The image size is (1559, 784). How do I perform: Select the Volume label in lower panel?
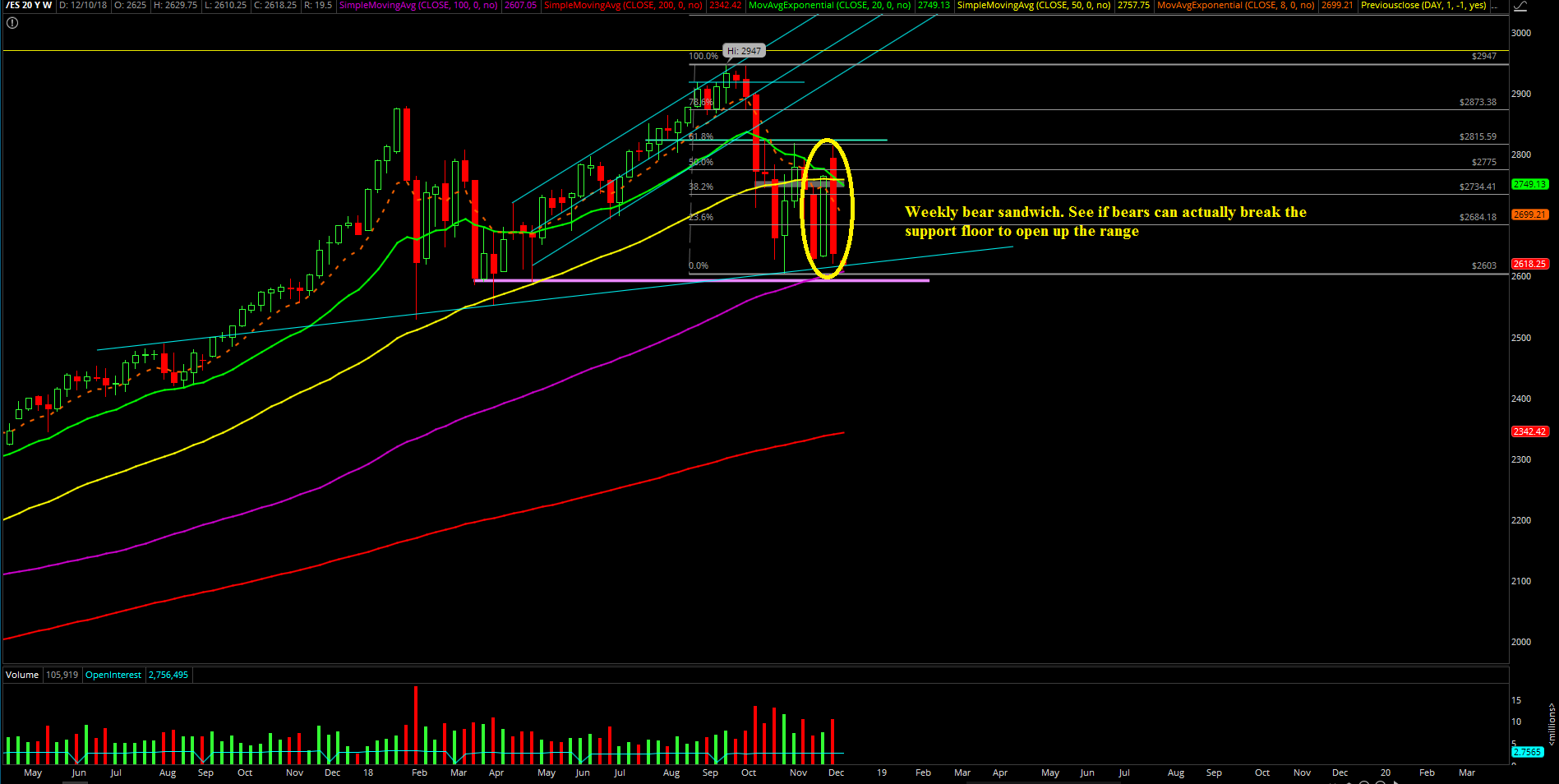coord(22,675)
